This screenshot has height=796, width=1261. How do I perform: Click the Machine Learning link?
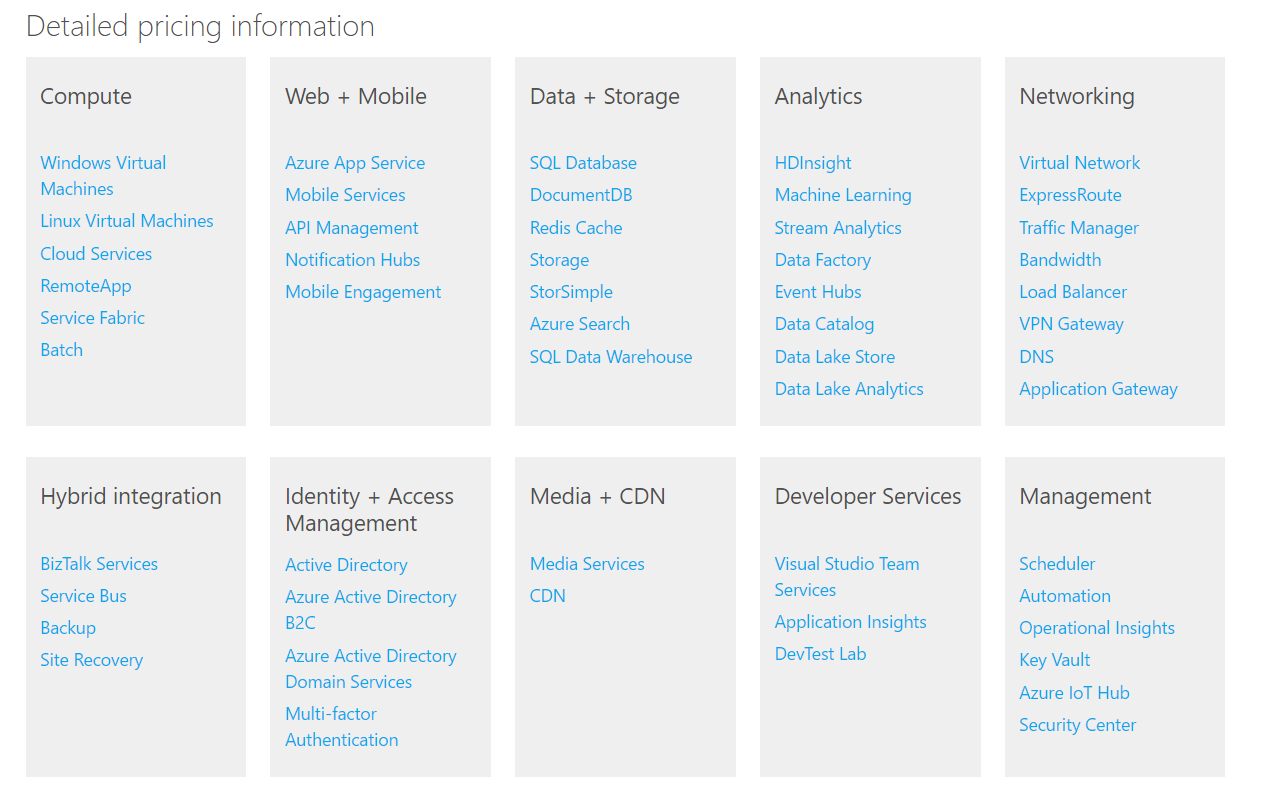[x=843, y=194]
